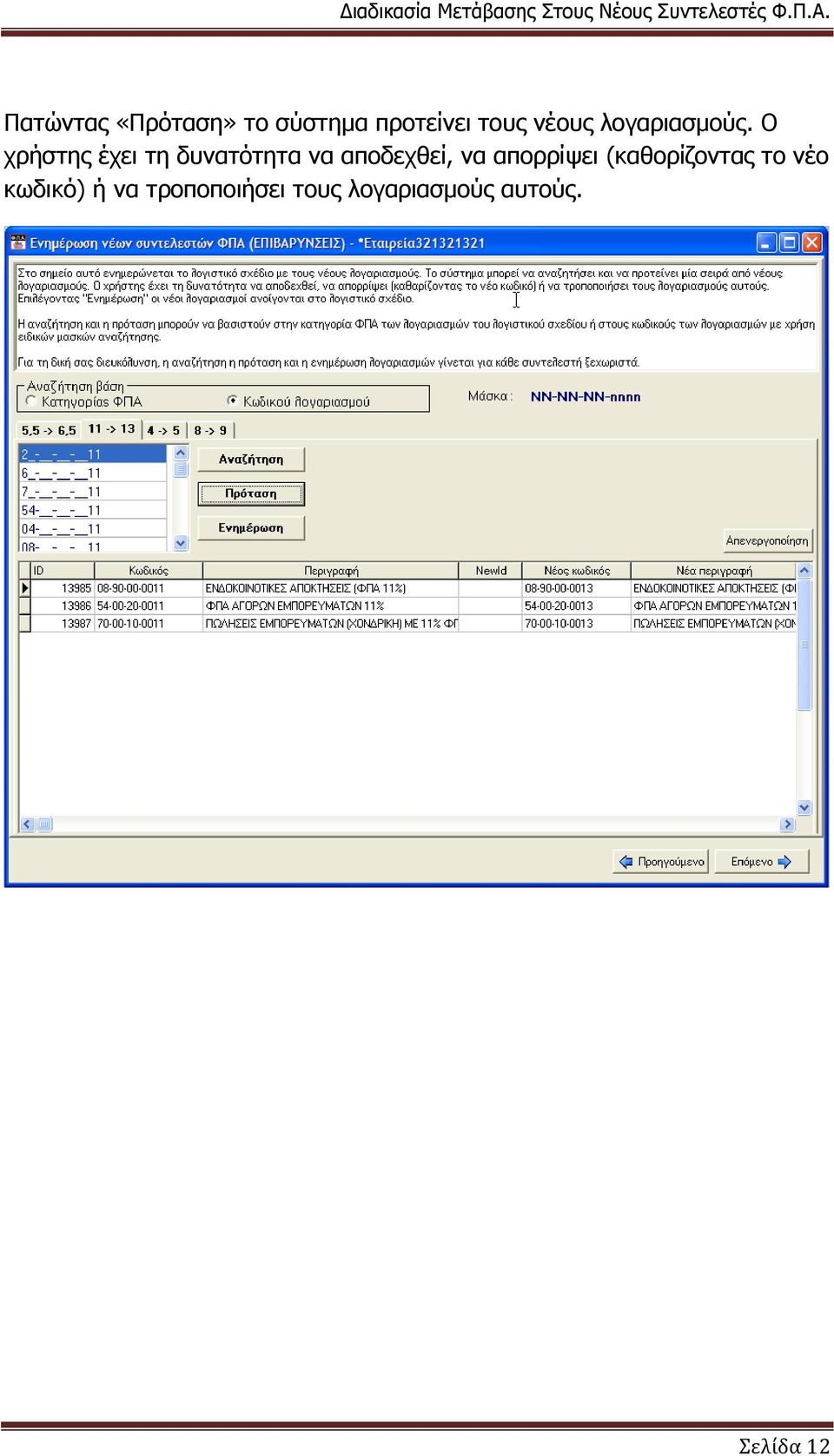
Task: Click code cell 08-90-00-0011
Action: 149,588
